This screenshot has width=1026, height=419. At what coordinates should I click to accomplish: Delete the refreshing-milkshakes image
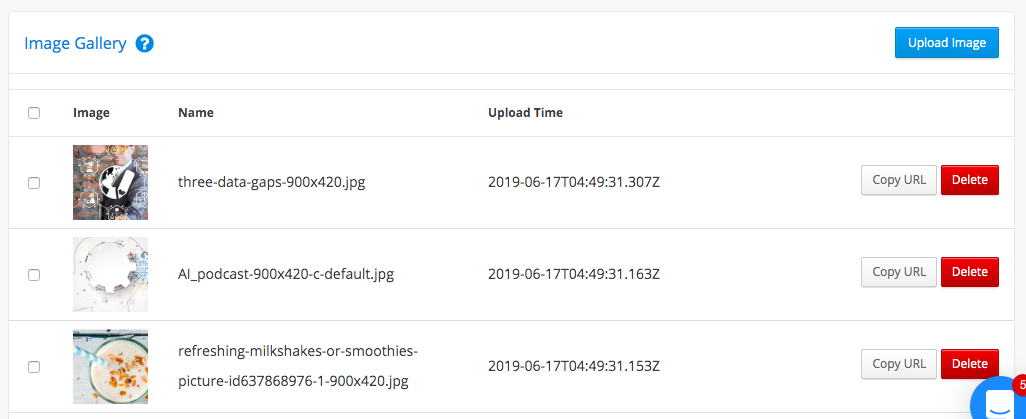click(x=970, y=363)
